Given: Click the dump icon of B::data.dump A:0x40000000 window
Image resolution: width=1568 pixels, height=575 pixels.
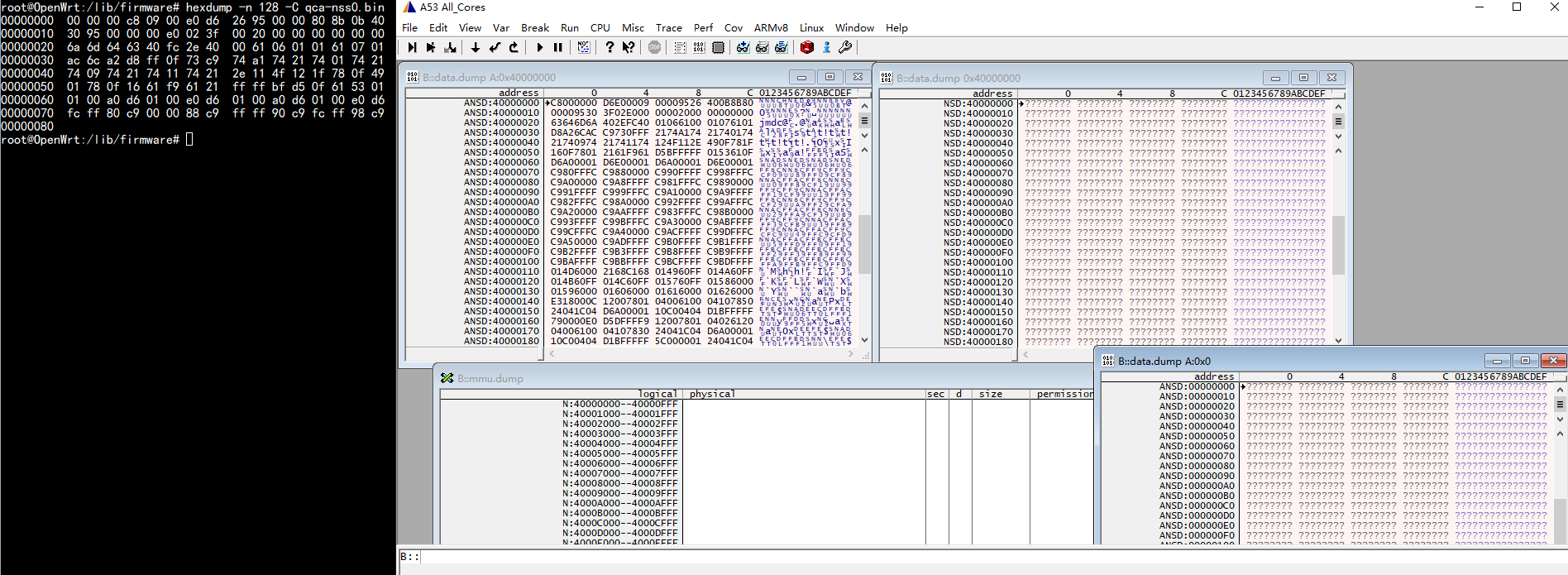Looking at the screenshot, I should (x=413, y=77).
